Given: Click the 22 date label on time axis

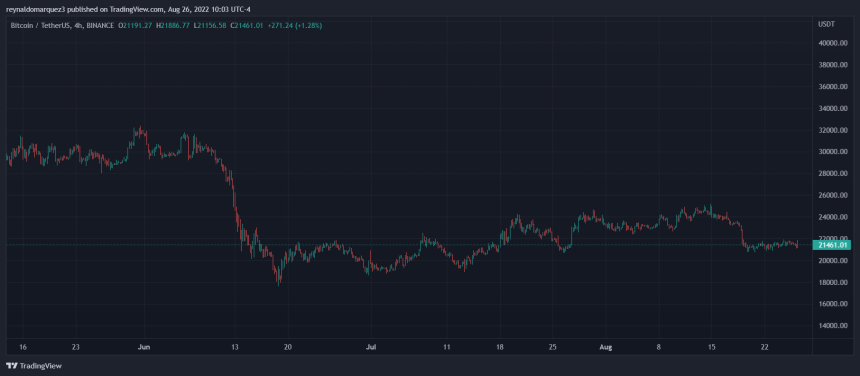Looking at the screenshot, I should 765,347.
